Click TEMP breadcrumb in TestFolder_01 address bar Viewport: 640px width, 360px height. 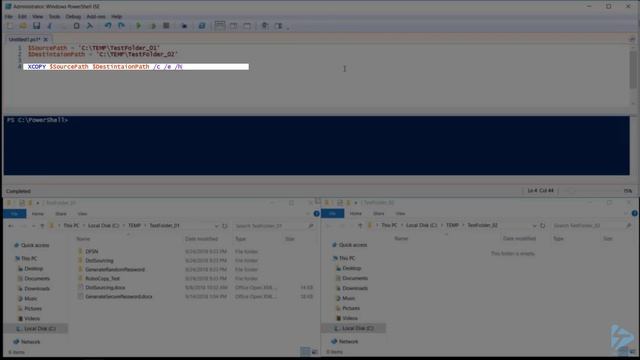click(x=134, y=226)
